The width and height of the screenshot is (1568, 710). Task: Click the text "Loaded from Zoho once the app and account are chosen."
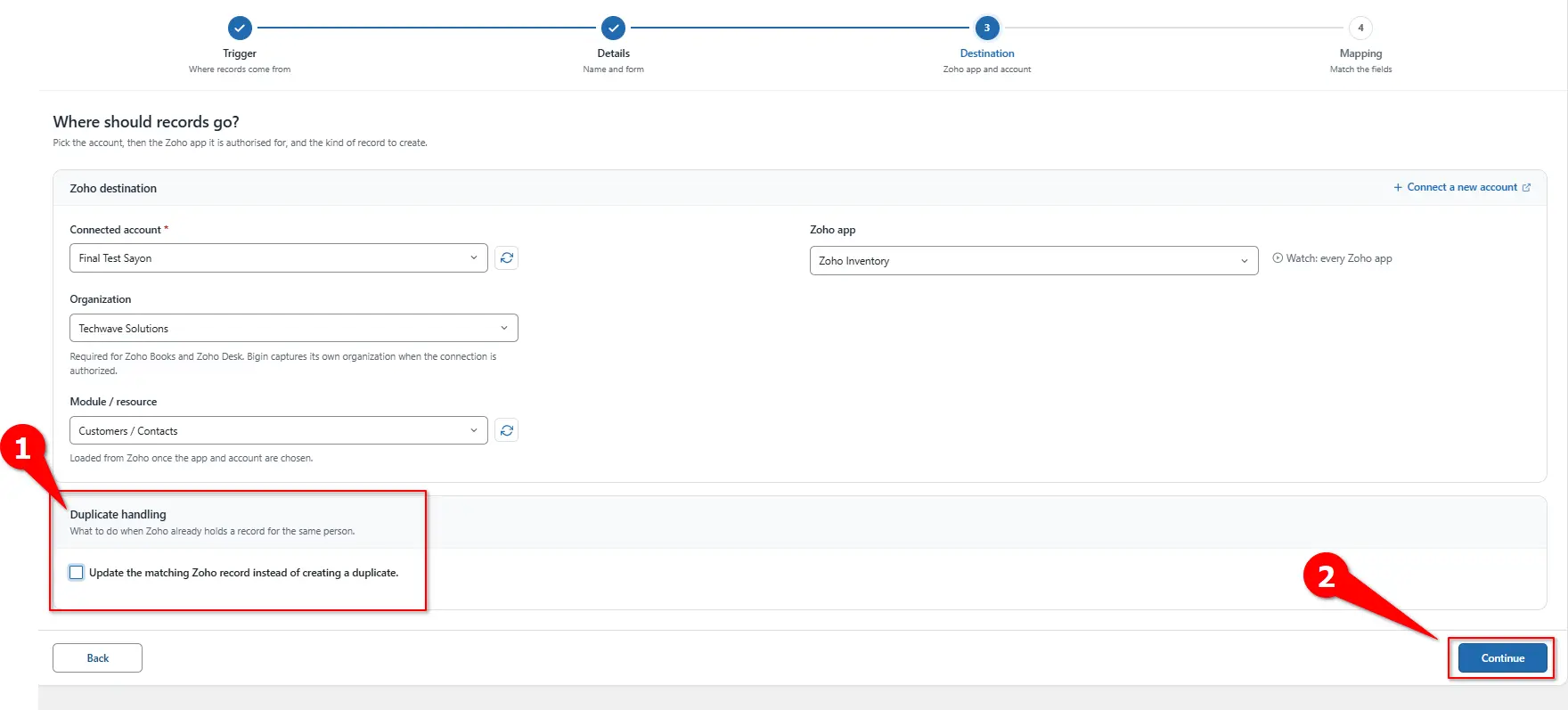tap(192, 458)
